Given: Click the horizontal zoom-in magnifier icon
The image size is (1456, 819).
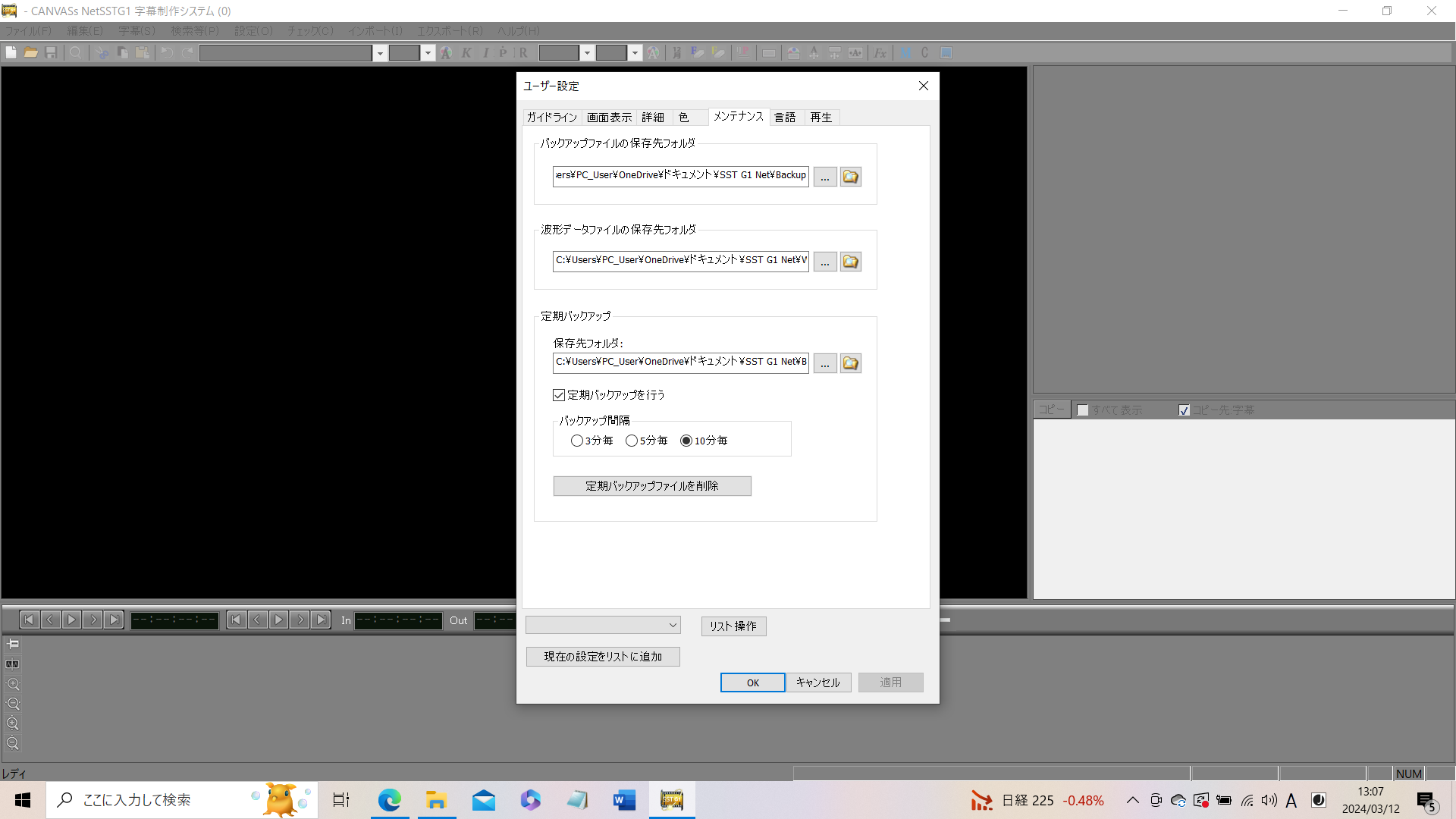Looking at the screenshot, I should point(13,684).
